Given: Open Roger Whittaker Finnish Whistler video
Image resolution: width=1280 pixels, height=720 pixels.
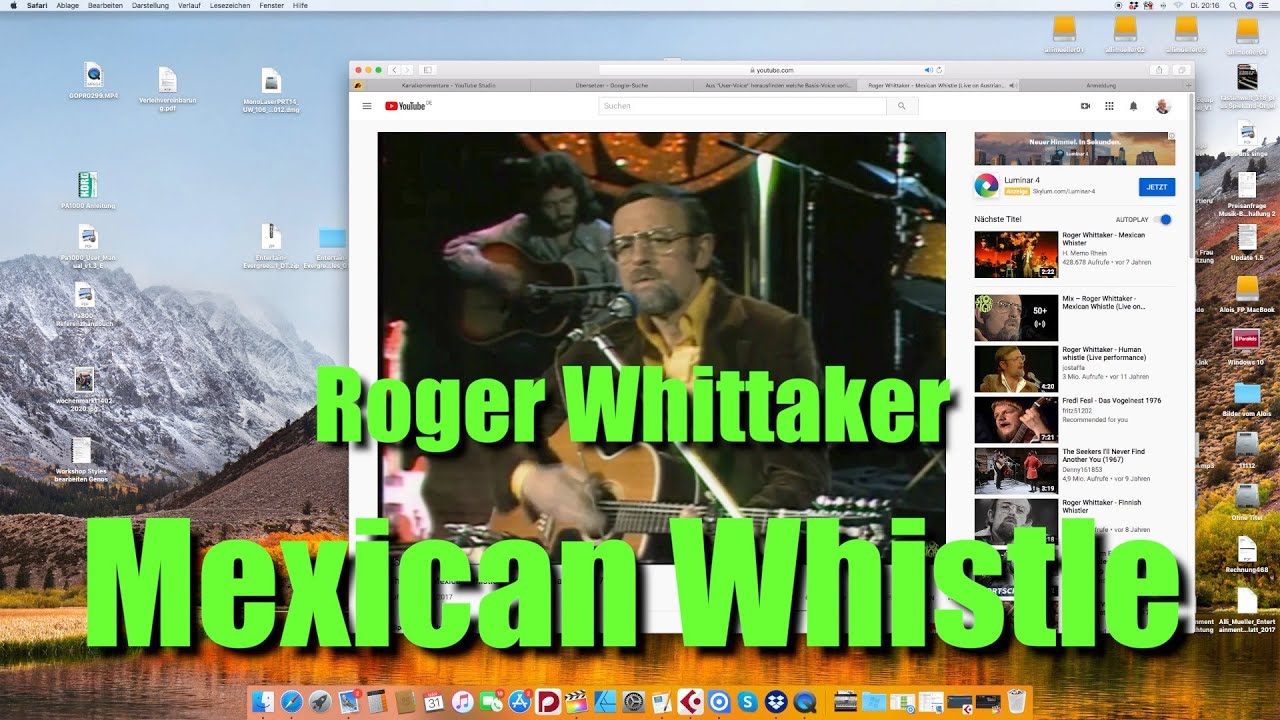Looking at the screenshot, I should (x=1101, y=507).
